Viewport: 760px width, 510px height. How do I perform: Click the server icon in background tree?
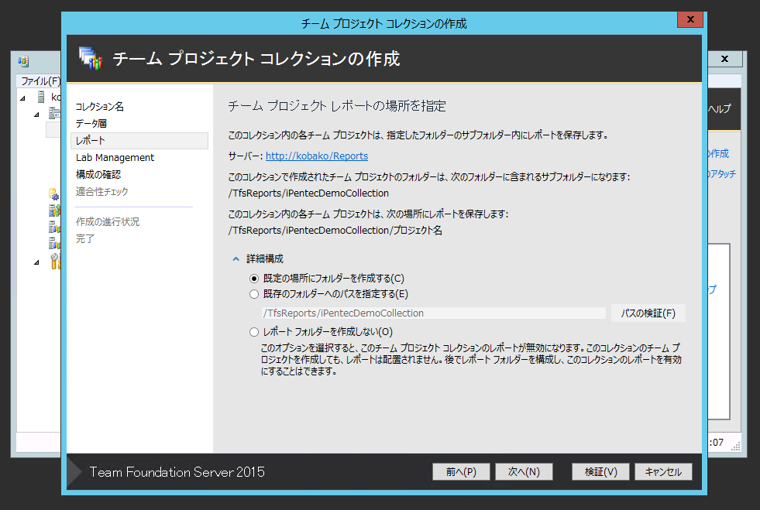tap(42, 97)
